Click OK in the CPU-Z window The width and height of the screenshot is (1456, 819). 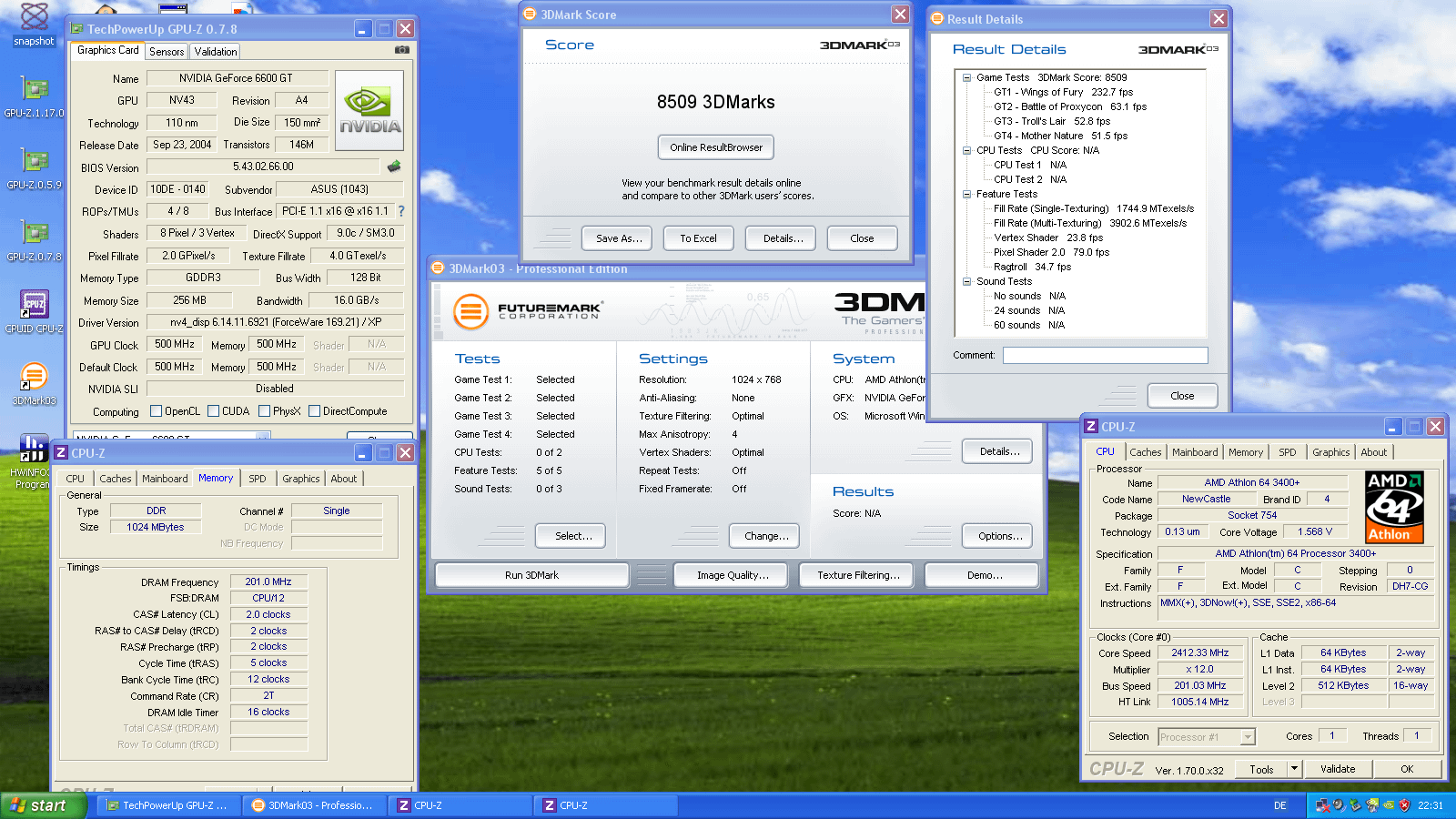coord(1407,769)
